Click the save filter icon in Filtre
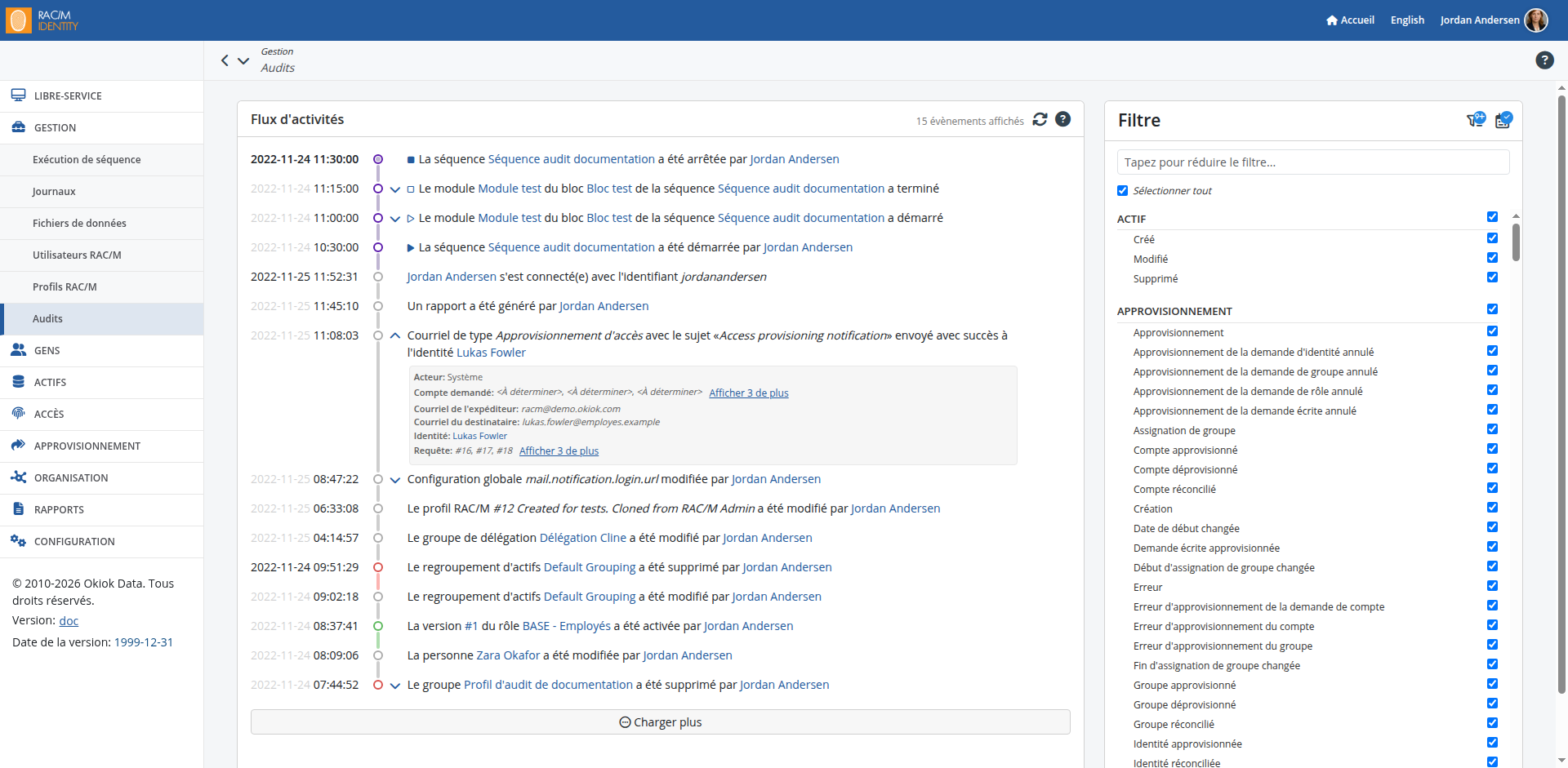 1503,120
